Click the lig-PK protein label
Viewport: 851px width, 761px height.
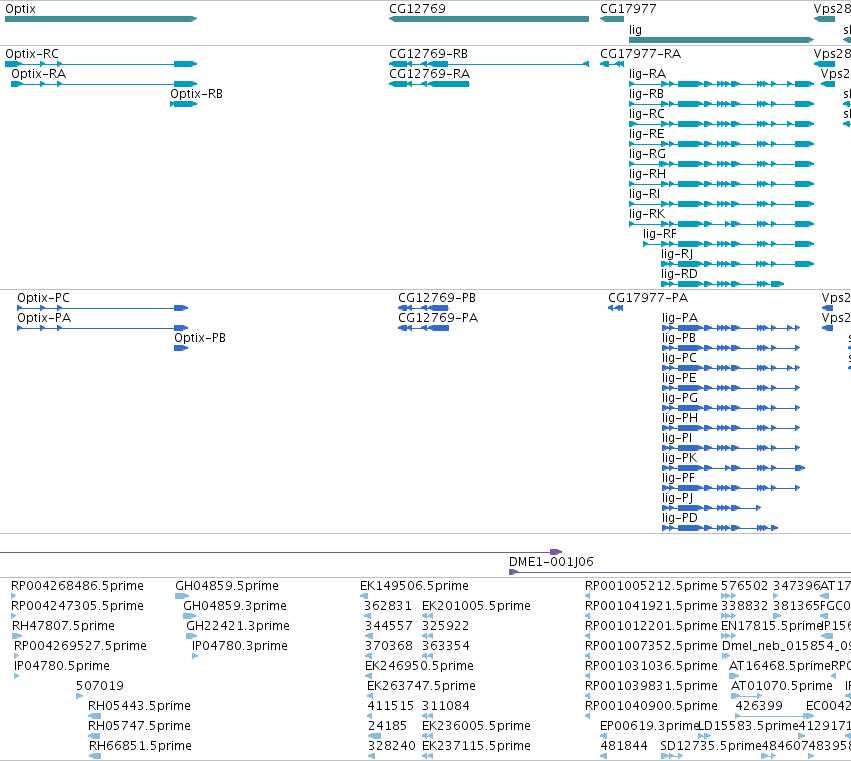[x=679, y=458]
